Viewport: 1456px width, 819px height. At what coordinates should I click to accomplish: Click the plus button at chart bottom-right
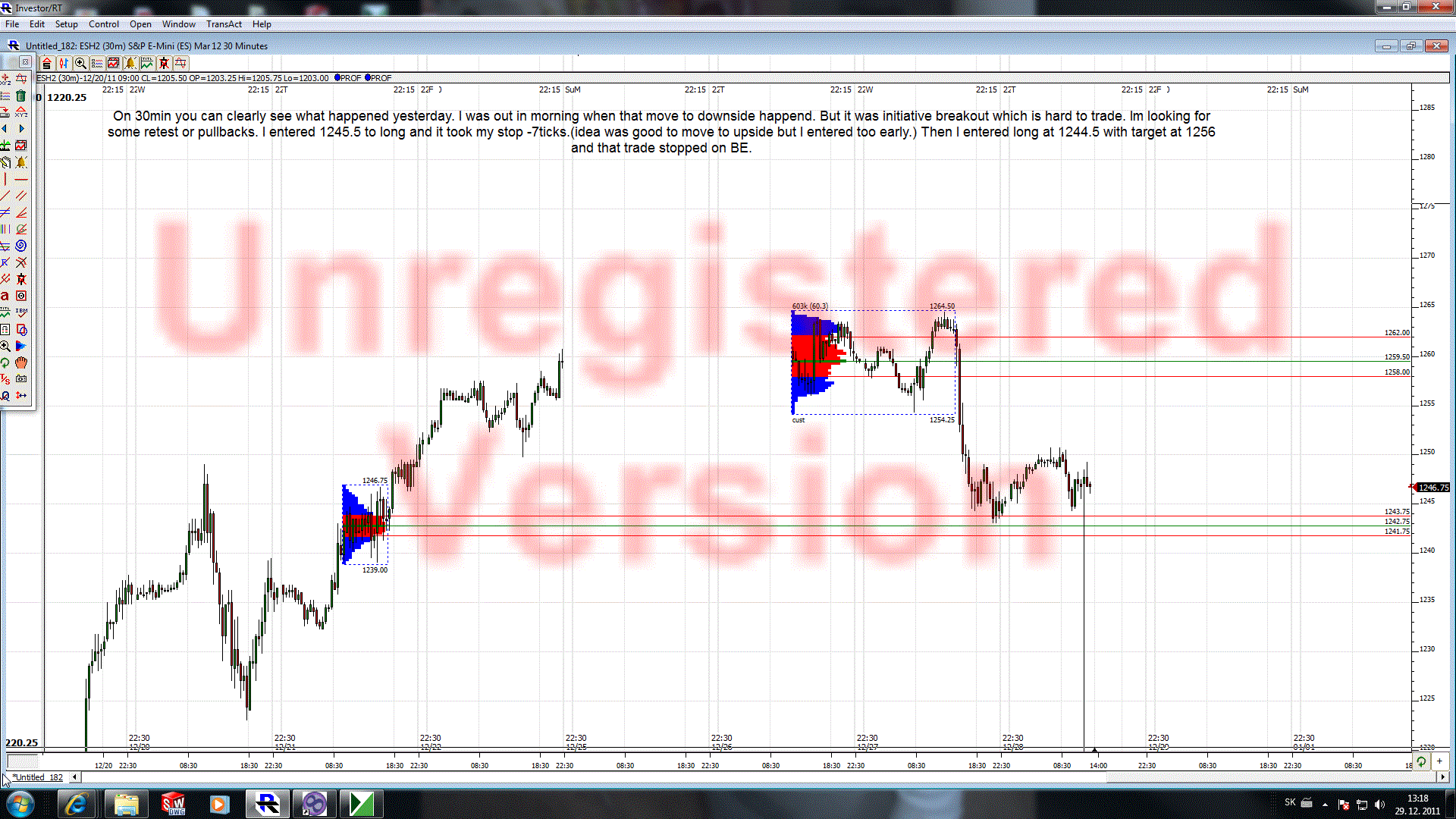1439,761
